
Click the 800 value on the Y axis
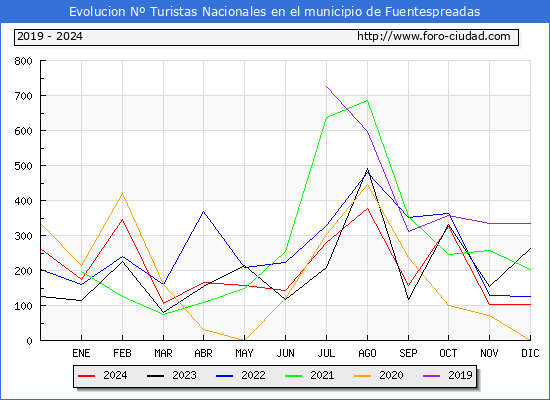pyautogui.click(x=23, y=61)
